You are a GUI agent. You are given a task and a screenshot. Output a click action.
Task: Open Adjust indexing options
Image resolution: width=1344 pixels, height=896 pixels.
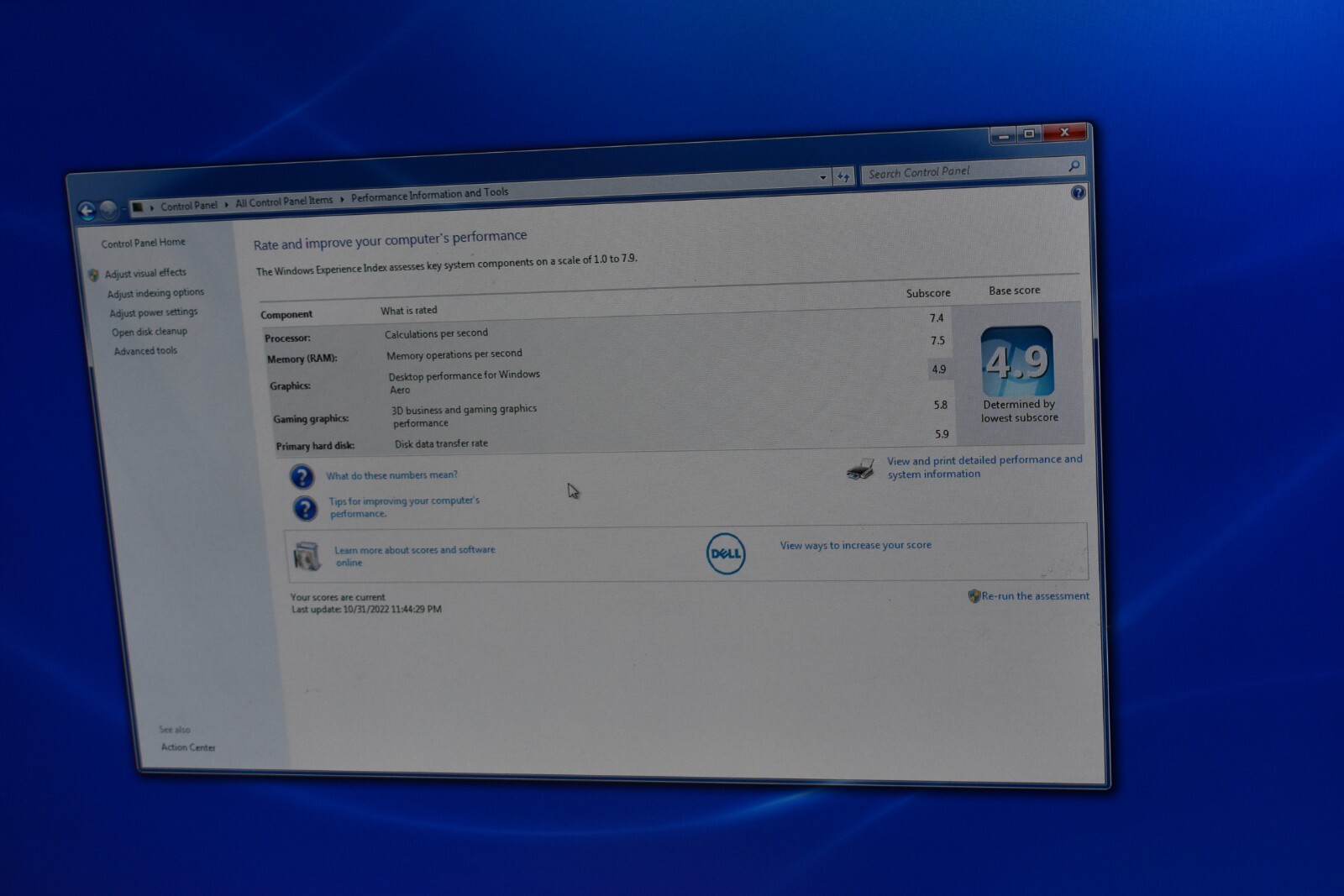(x=155, y=293)
